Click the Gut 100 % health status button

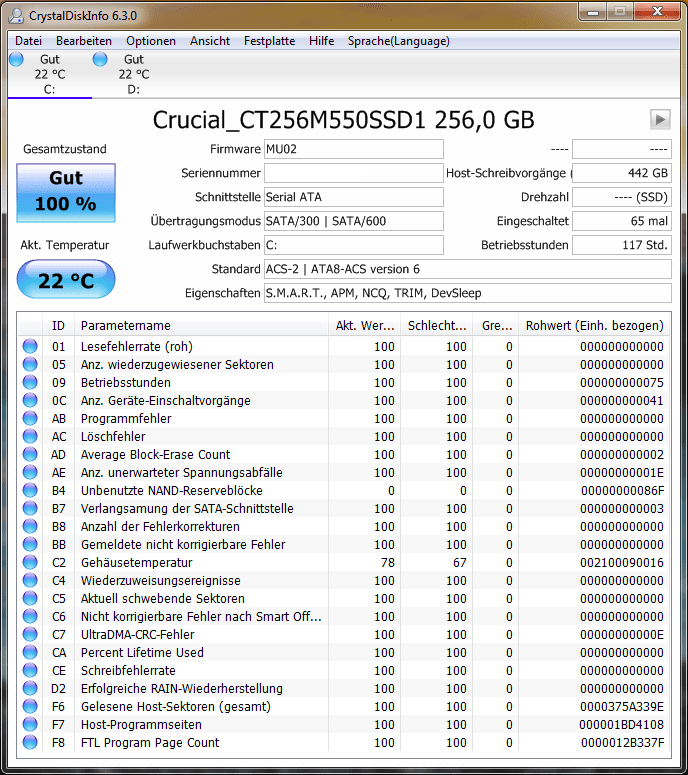pos(66,193)
